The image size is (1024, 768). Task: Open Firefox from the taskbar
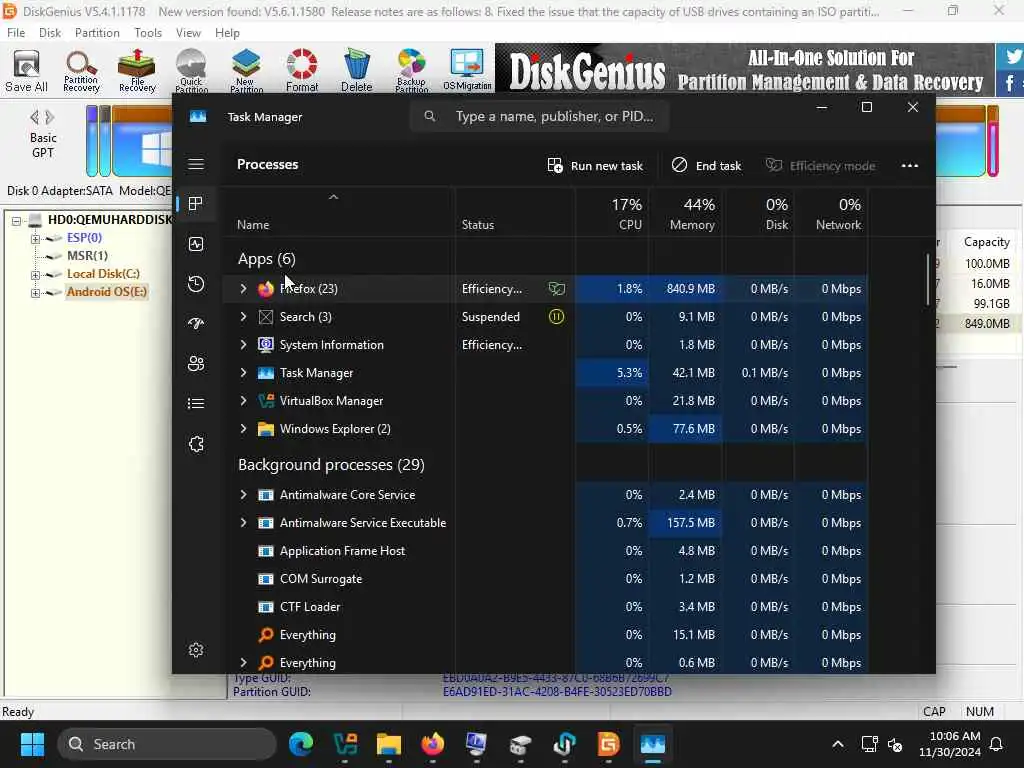pos(432,744)
